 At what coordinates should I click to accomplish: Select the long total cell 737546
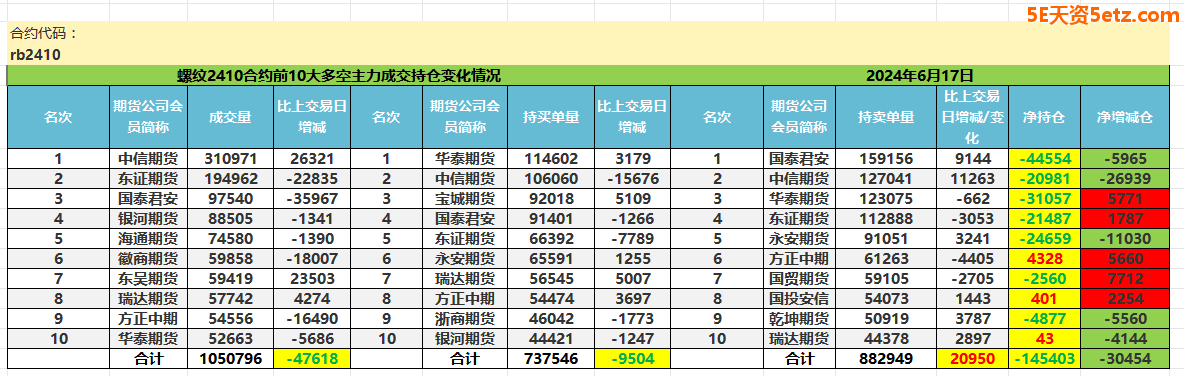pyautogui.click(x=551, y=358)
